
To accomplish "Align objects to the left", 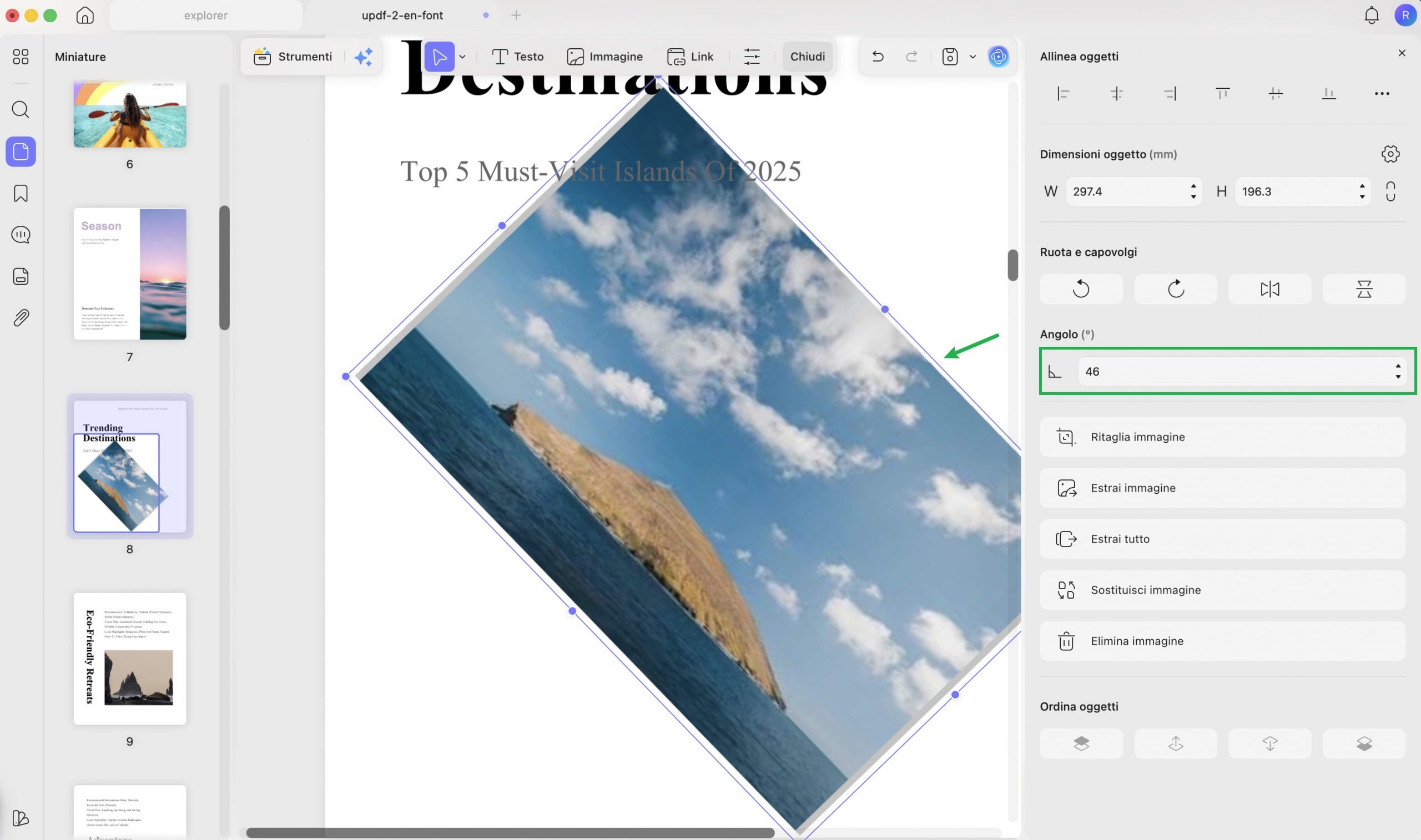I will coord(1063,93).
